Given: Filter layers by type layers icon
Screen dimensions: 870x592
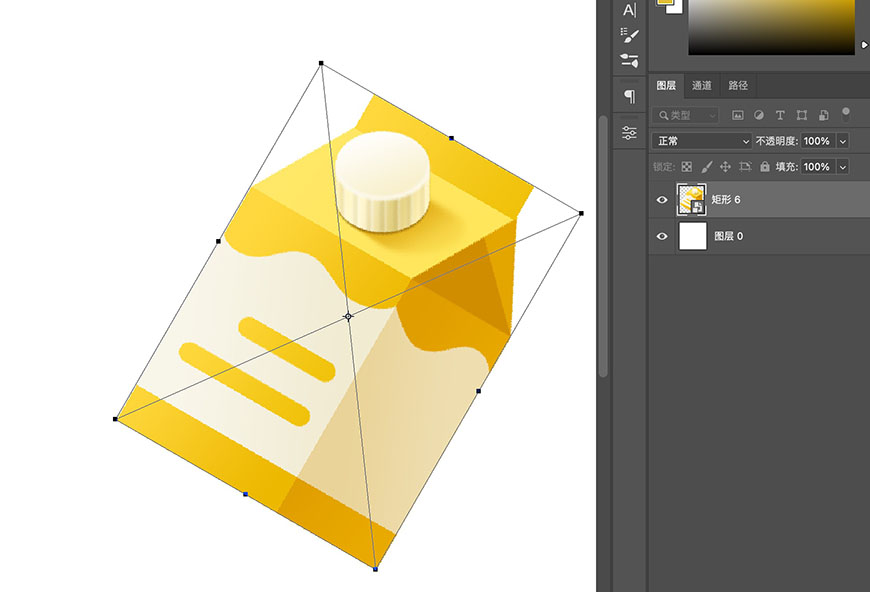Looking at the screenshot, I should coord(780,115).
